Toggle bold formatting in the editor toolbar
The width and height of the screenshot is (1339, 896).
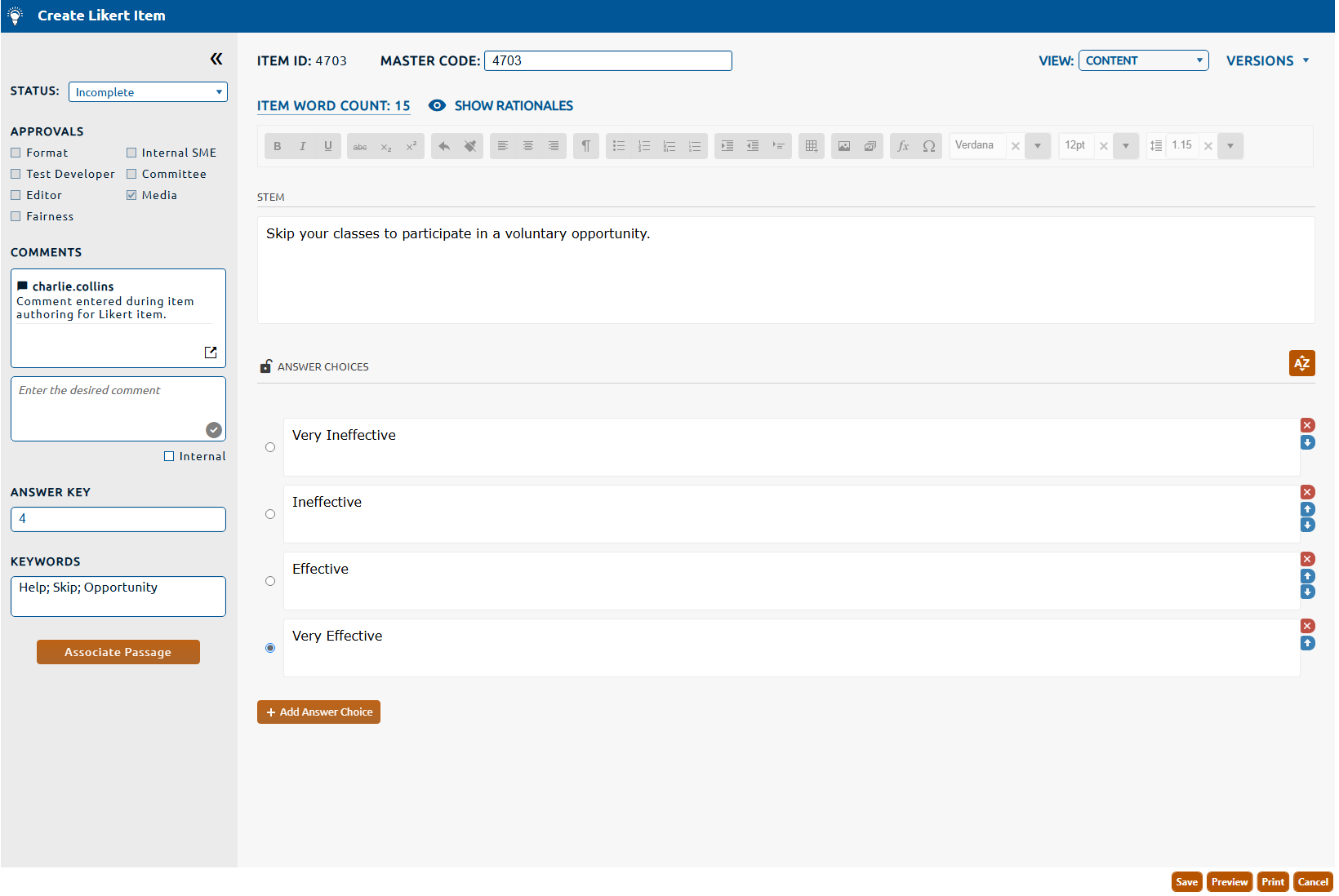[278, 146]
